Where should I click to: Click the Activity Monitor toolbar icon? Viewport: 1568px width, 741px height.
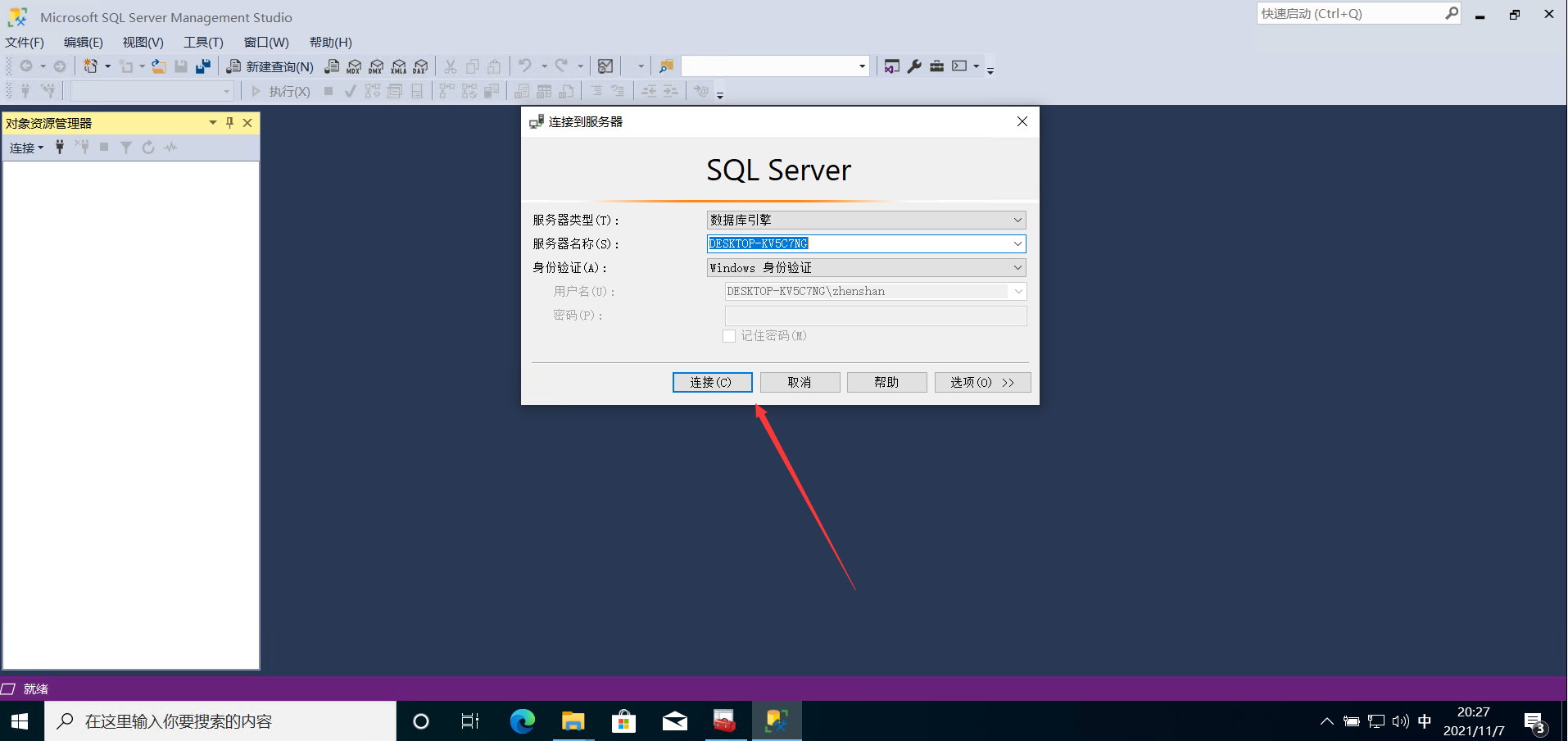click(605, 66)
